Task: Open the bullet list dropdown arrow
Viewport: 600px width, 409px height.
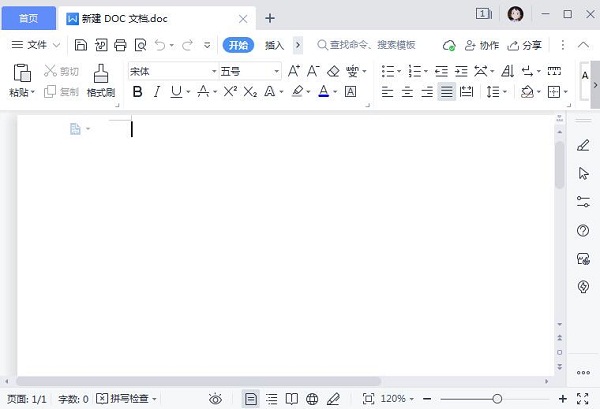Action: pyautogui.click(x=399, y=71)
